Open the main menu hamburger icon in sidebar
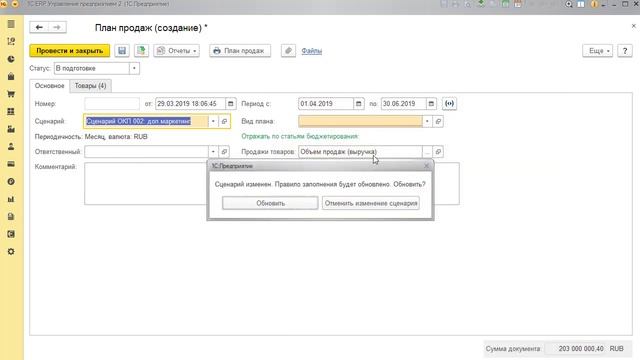640x360 pixels. (11, 24)
